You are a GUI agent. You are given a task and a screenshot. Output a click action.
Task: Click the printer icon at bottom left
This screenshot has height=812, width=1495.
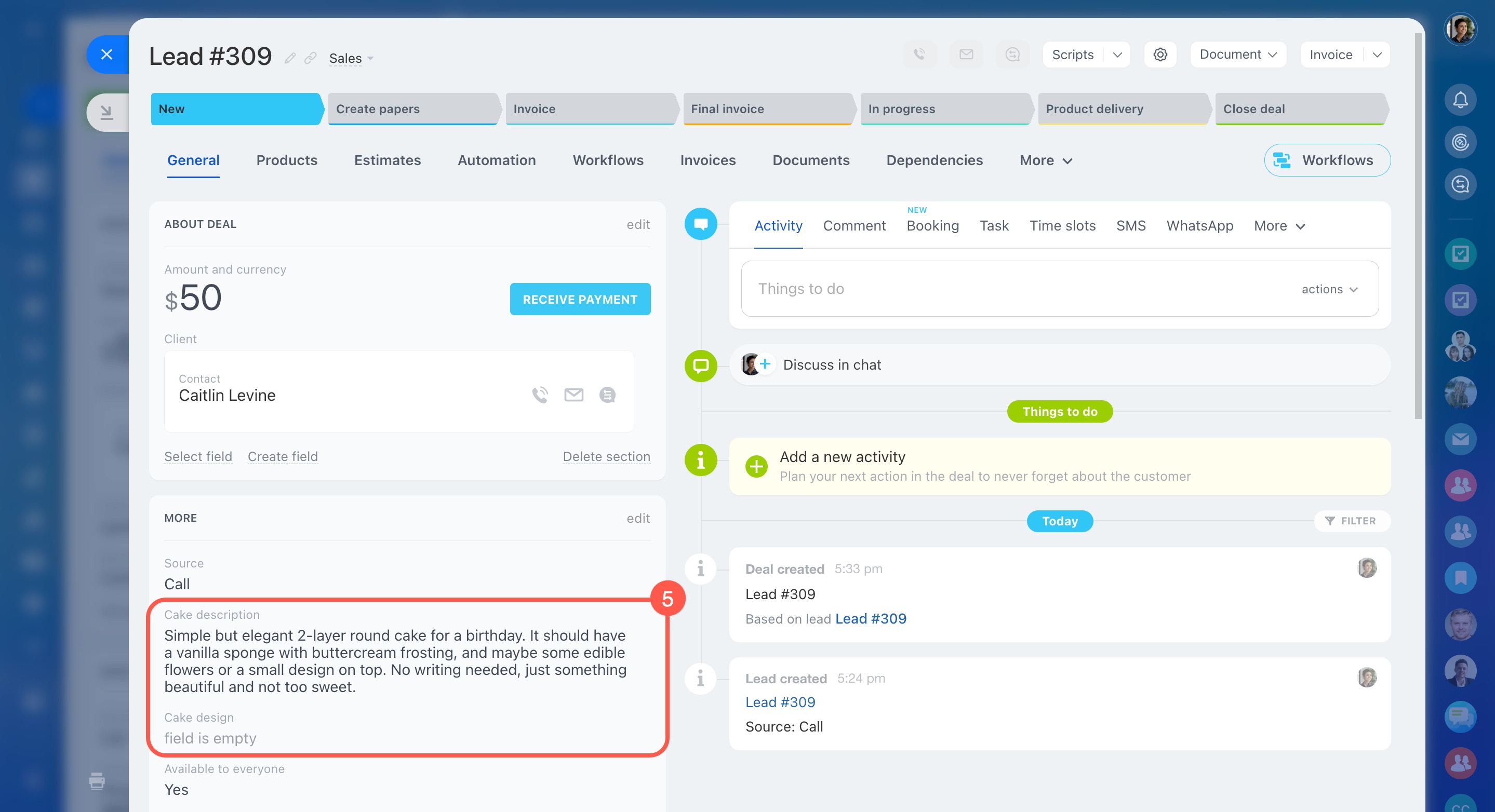tap(97, 781)
